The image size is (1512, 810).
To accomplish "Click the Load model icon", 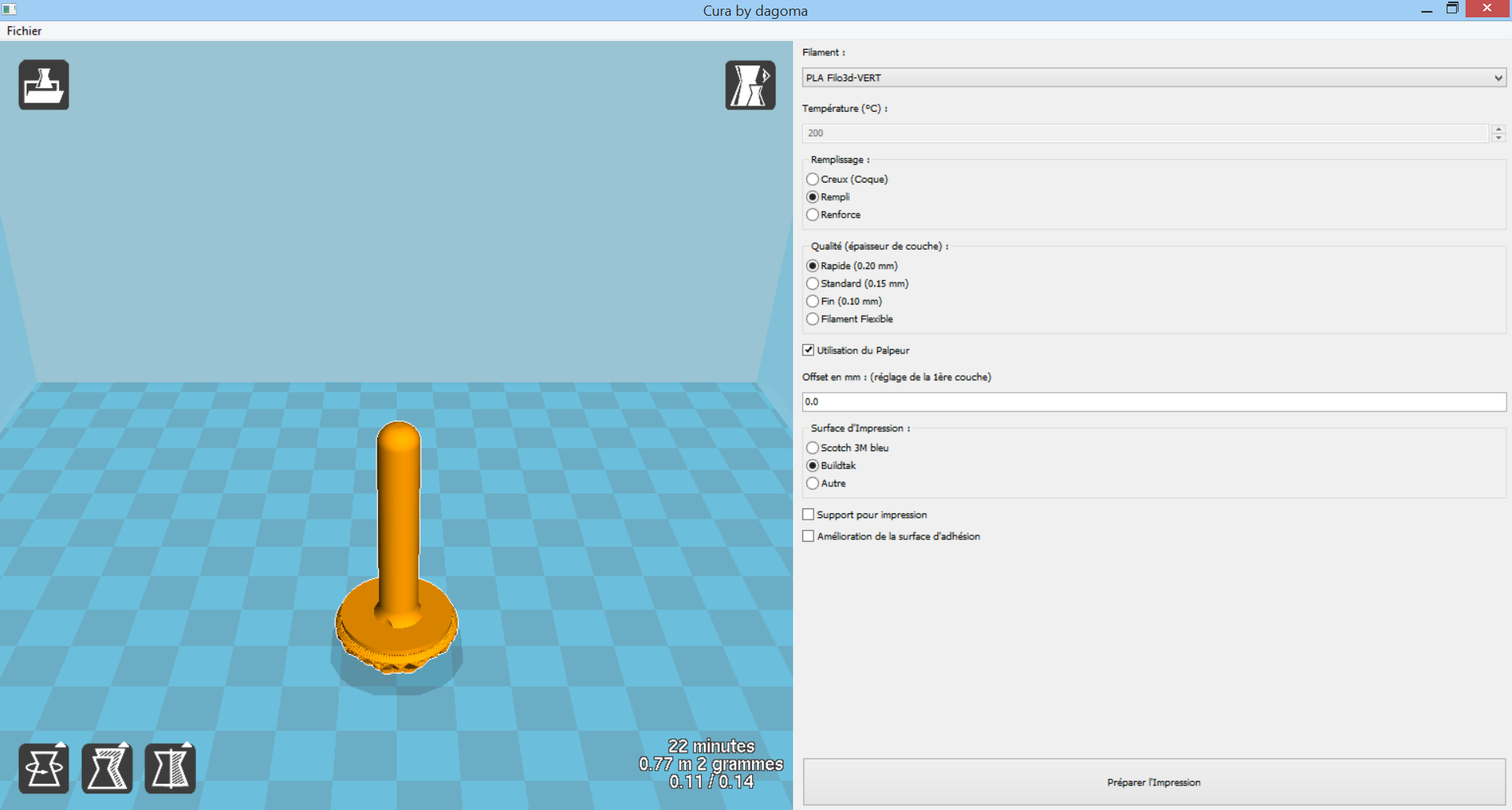I will (x=44, y=85).
